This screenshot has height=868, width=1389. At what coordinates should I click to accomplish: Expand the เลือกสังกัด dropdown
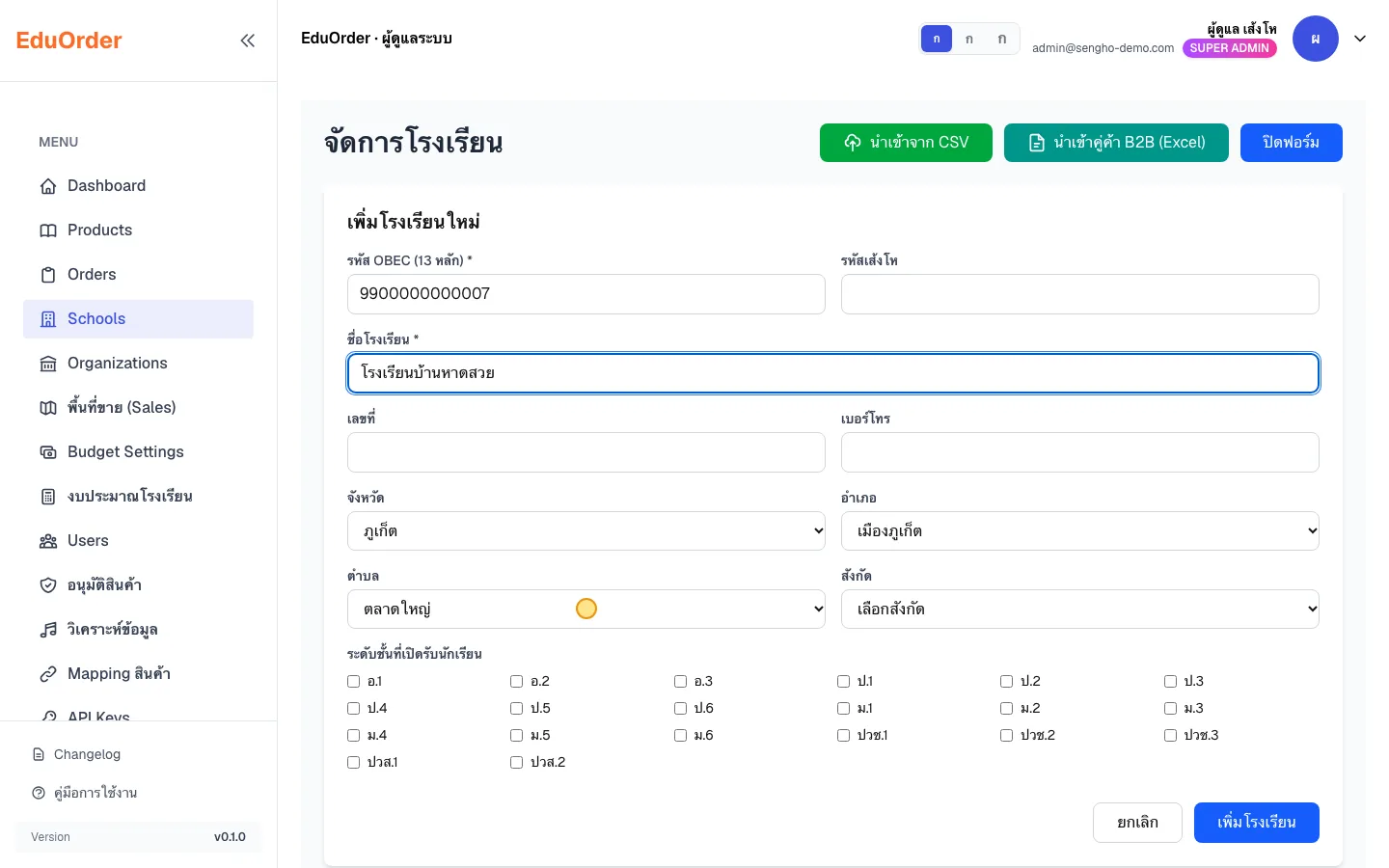tap(1080, 609)
